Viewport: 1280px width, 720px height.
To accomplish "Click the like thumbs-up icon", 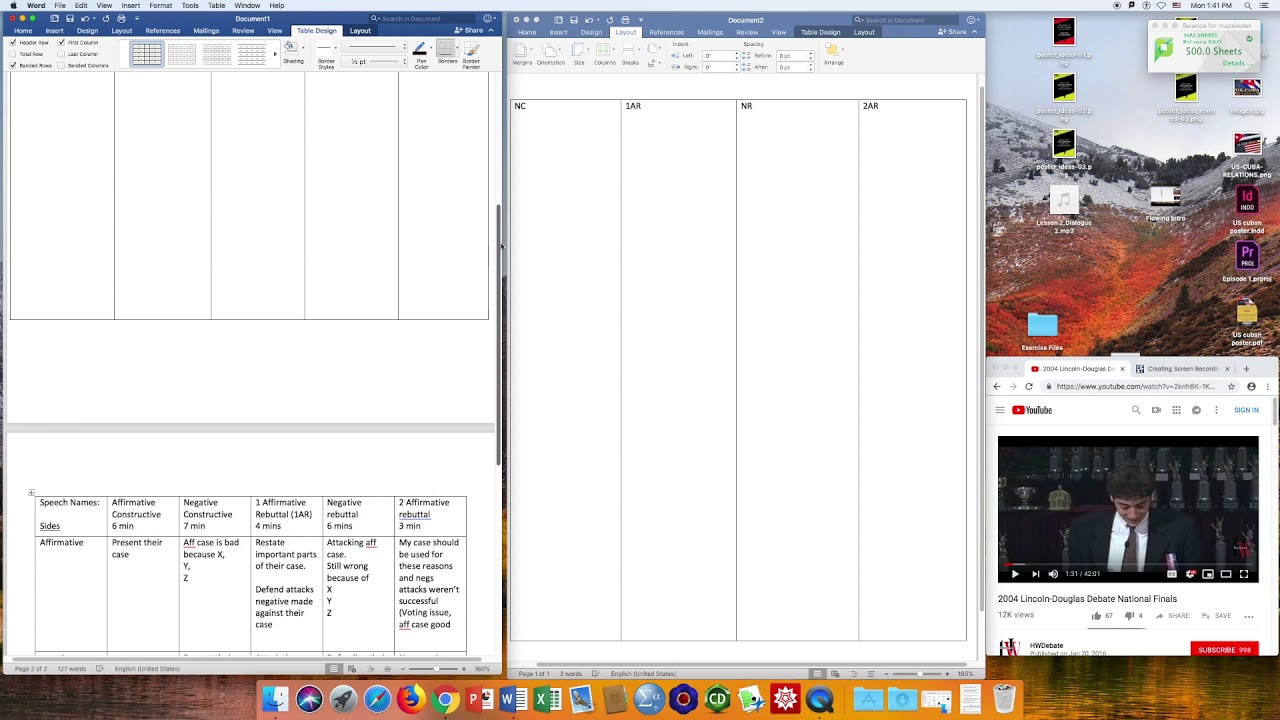I will click(1096, 616).
